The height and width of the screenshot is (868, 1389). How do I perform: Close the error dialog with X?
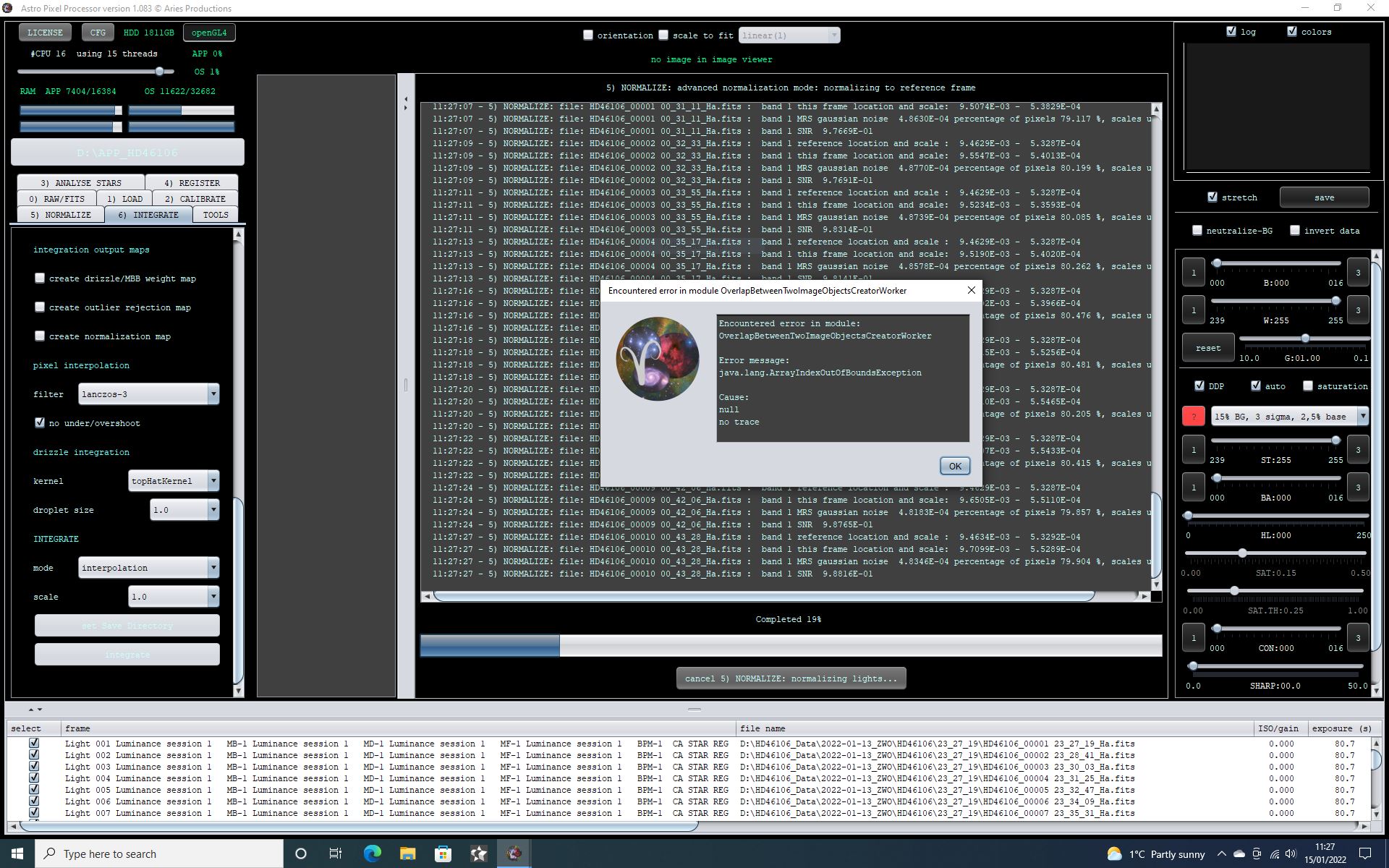pos(972,290)
